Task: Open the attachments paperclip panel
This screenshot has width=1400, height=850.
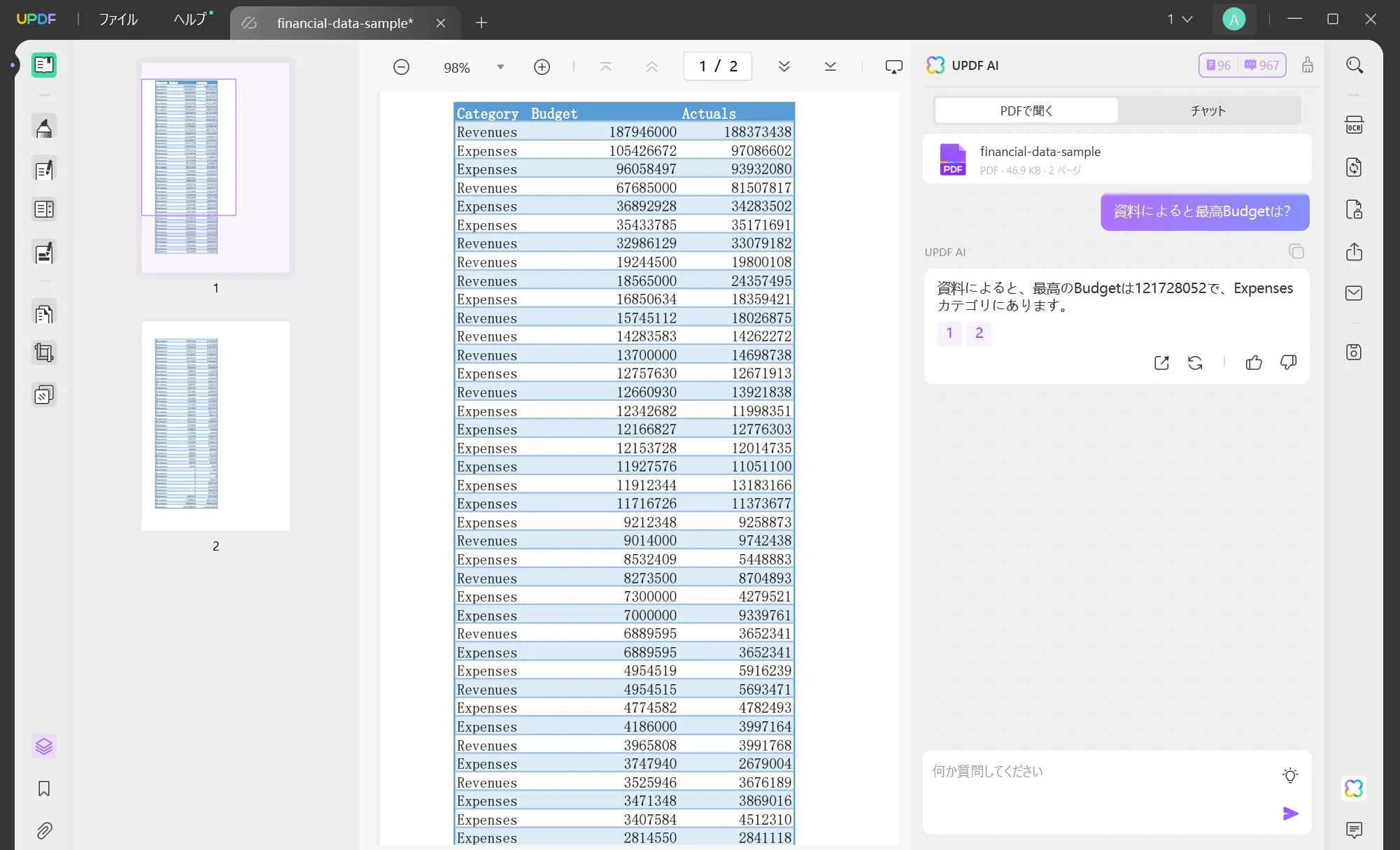Action: coord(44,830)
